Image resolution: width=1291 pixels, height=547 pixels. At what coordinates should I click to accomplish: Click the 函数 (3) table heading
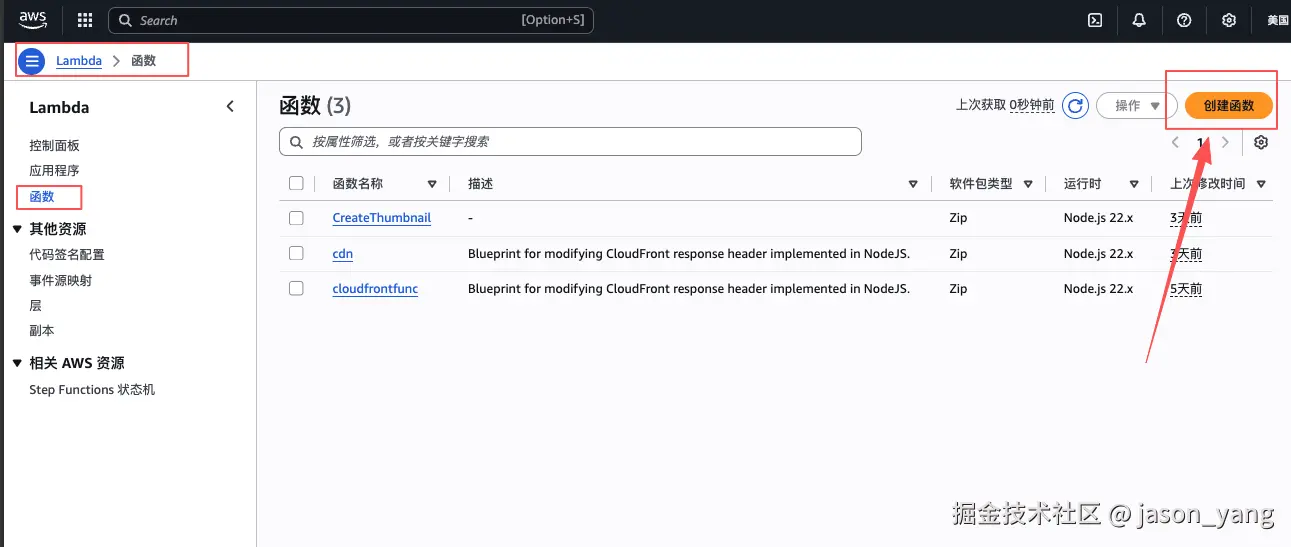point(315,105)
